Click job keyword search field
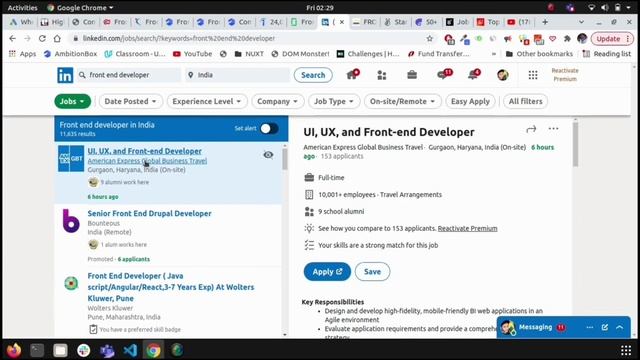Image resolution: width=640 pixels, height=360 pixels. coord(129,75)
